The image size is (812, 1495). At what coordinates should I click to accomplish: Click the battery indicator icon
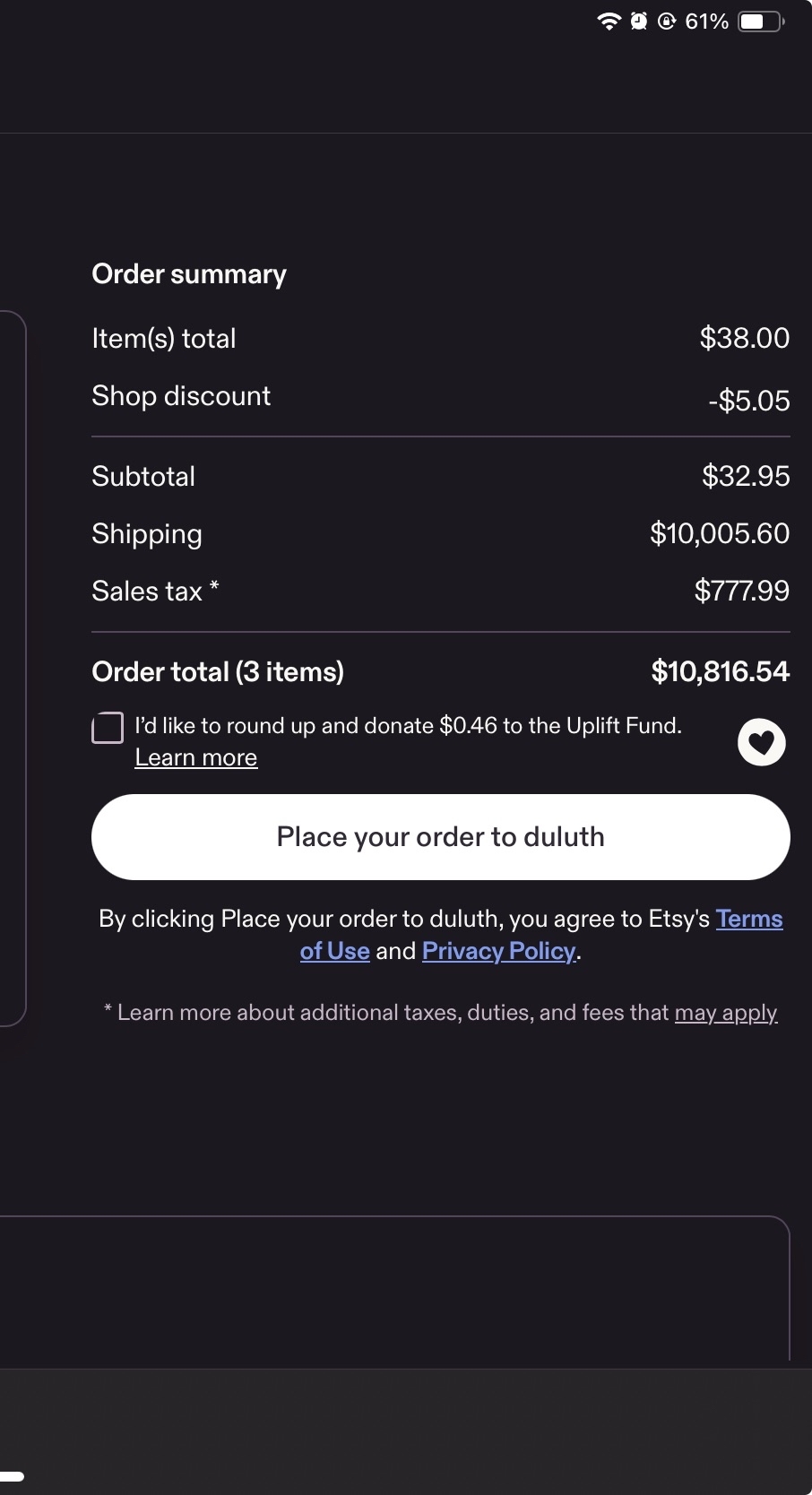pyautogui.click(x=760, y=22)
